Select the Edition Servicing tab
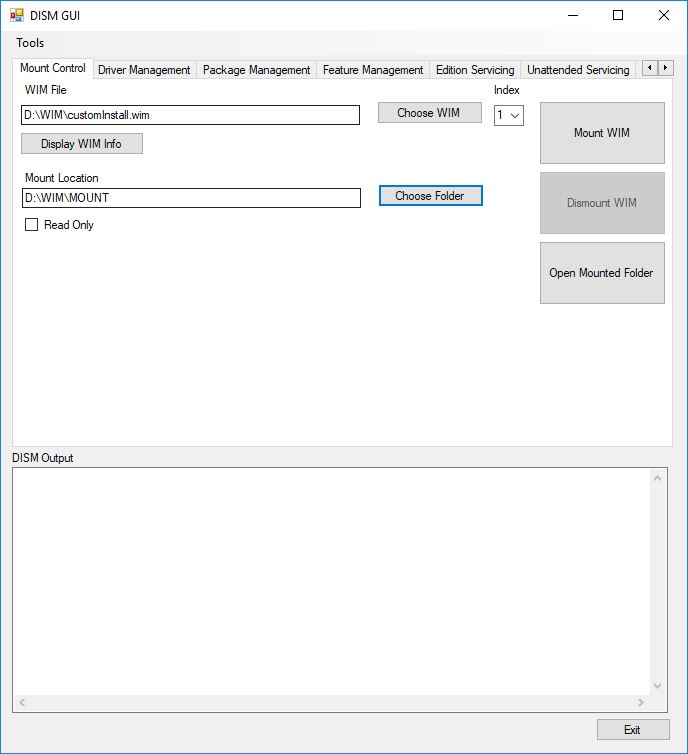Viewport: 688px width, 754px height. [475, 70]
